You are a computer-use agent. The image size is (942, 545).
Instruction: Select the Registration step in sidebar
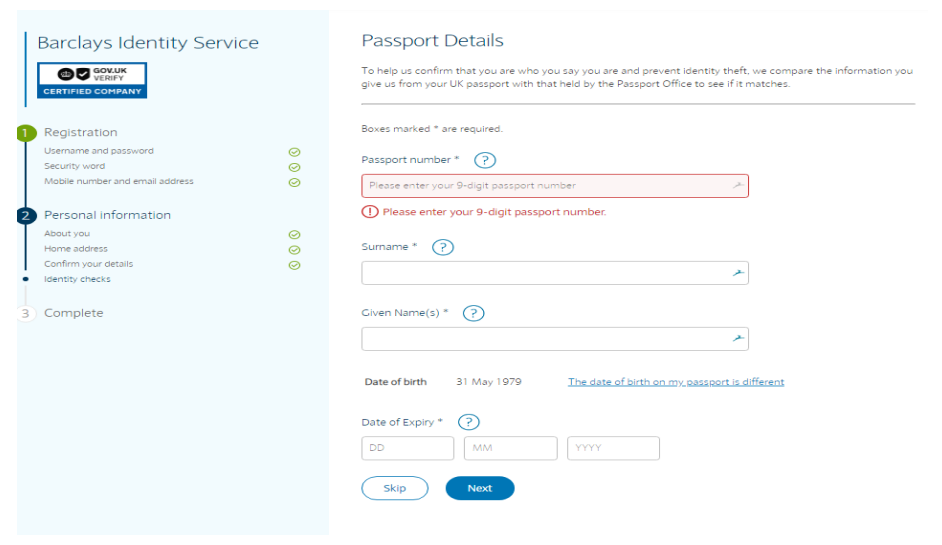pos(80,132)
